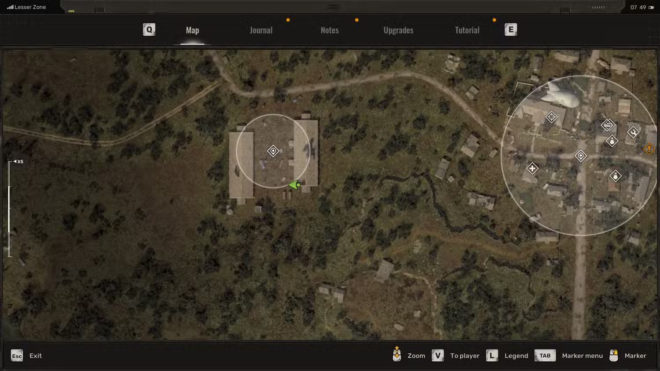Click the map zoom level slider bar

coord(9,209)
